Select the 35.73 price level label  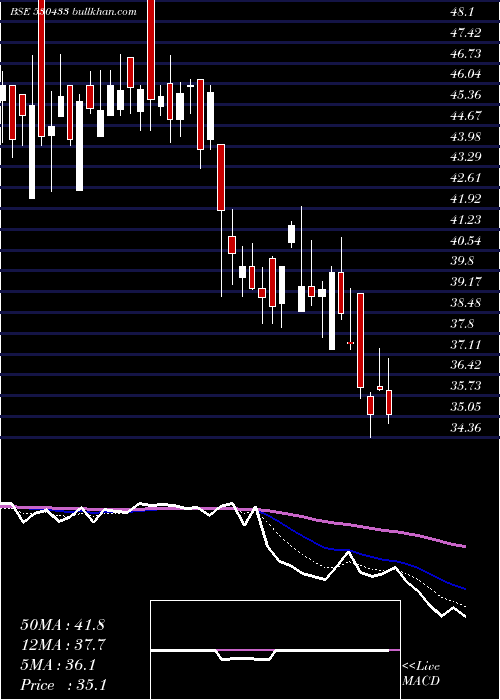(x=466, y=386)
